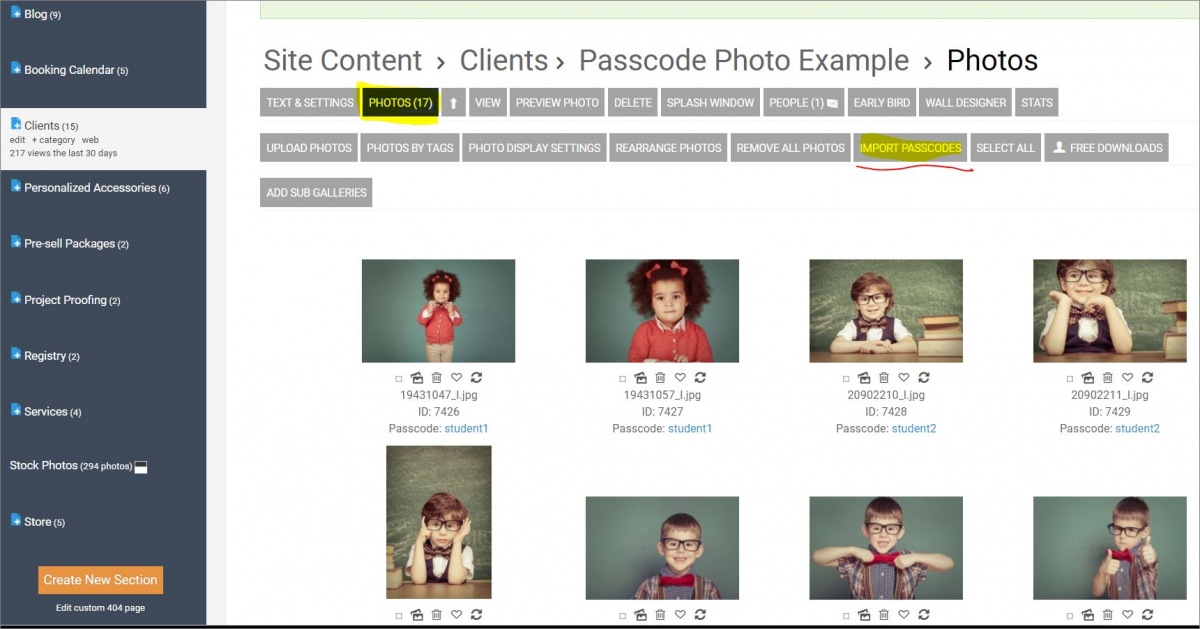The height and width of the screenshot is (629, 1200).
Task: Switch to the PHOTOS (17) tab
Action: tap(400, 102)
